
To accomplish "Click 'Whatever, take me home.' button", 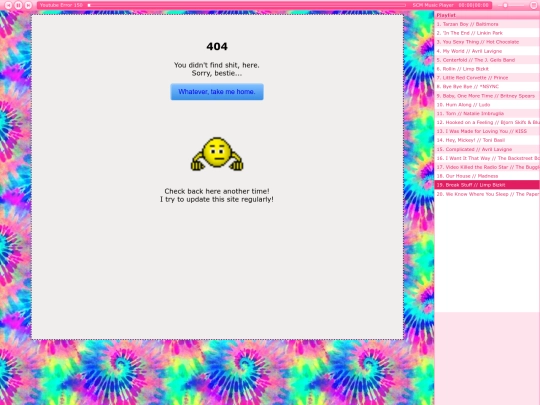I will click(x=217, y=92).
